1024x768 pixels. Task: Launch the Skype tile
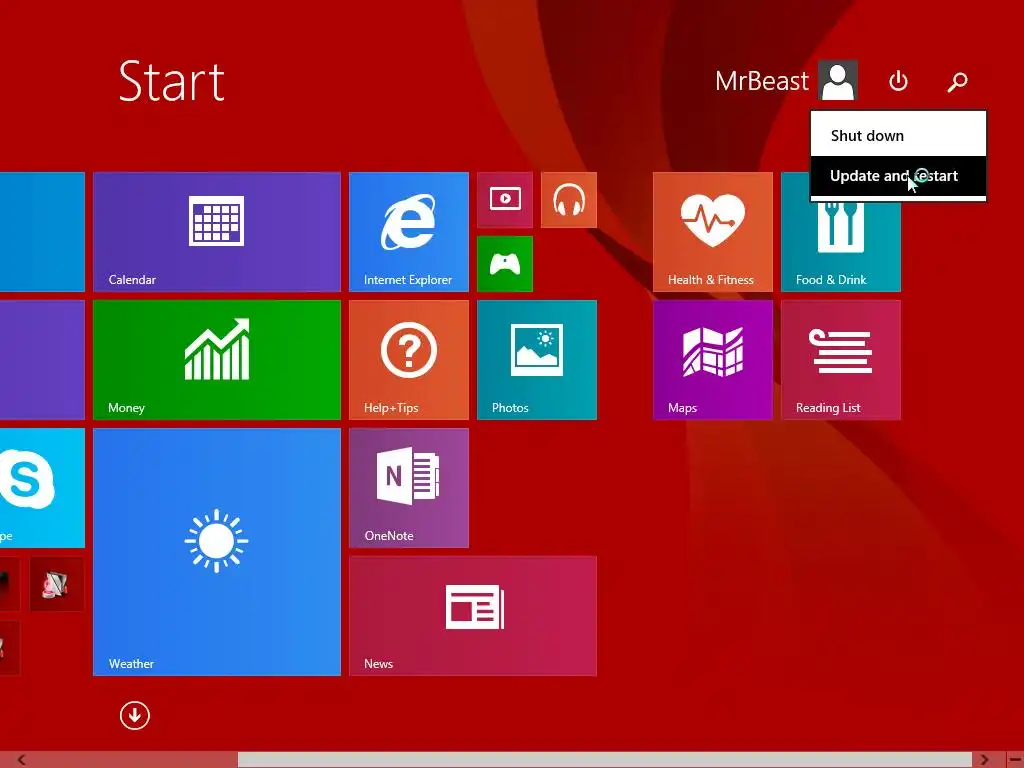(x=42, y=488)
